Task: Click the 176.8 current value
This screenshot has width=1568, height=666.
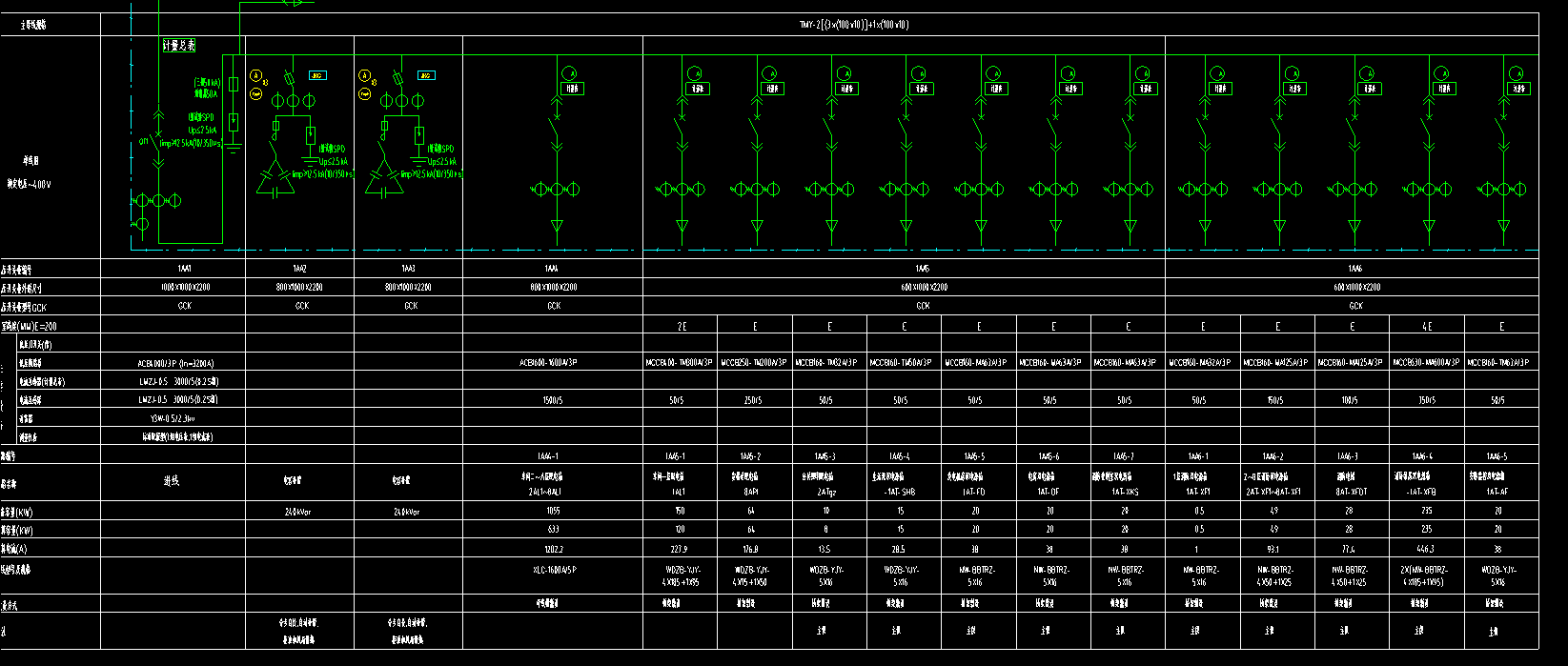Action: [752, 549]
